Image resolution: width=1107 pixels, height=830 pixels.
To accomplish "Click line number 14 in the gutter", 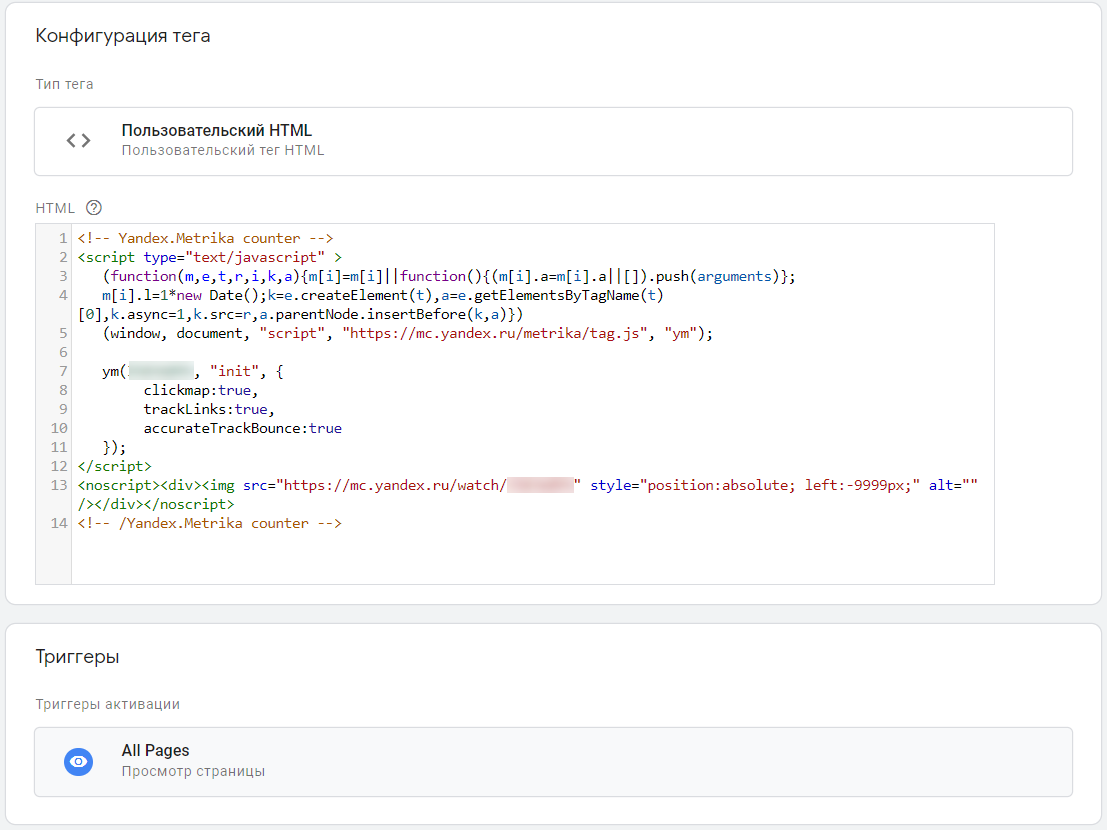I will (59, 523).
